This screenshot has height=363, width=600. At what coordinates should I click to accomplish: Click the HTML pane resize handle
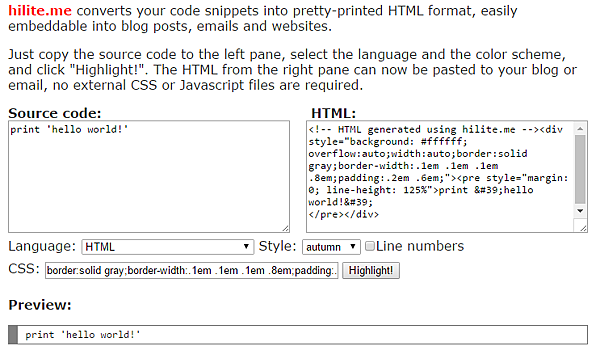(x=583, y=228)
